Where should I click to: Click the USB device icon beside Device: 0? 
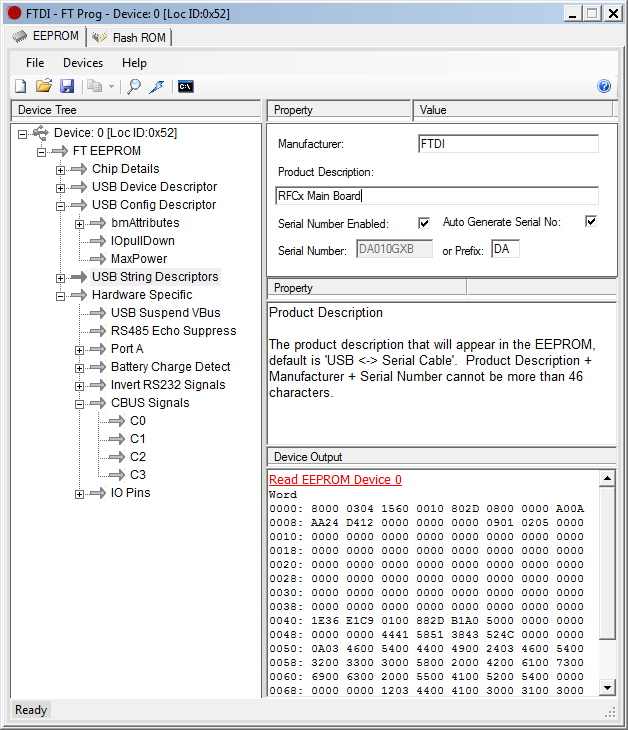41,133
